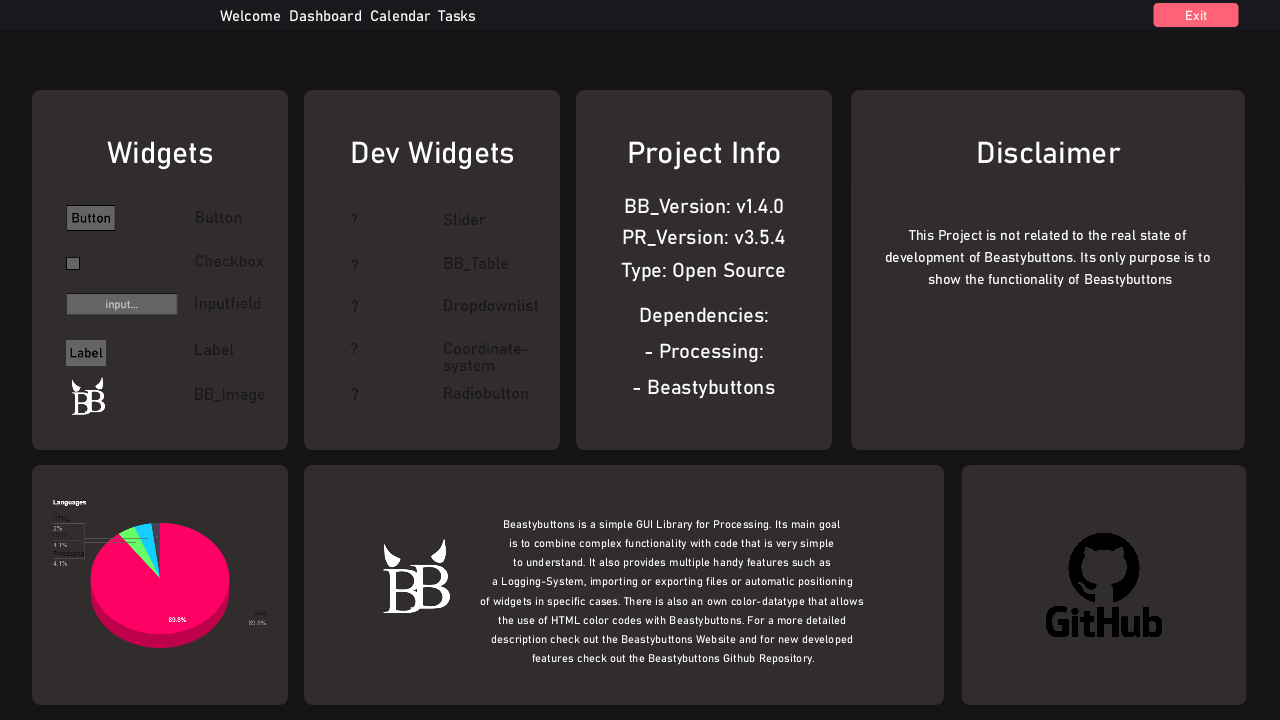
Task: Open the Calendar page
Action: tap(400, 16)
